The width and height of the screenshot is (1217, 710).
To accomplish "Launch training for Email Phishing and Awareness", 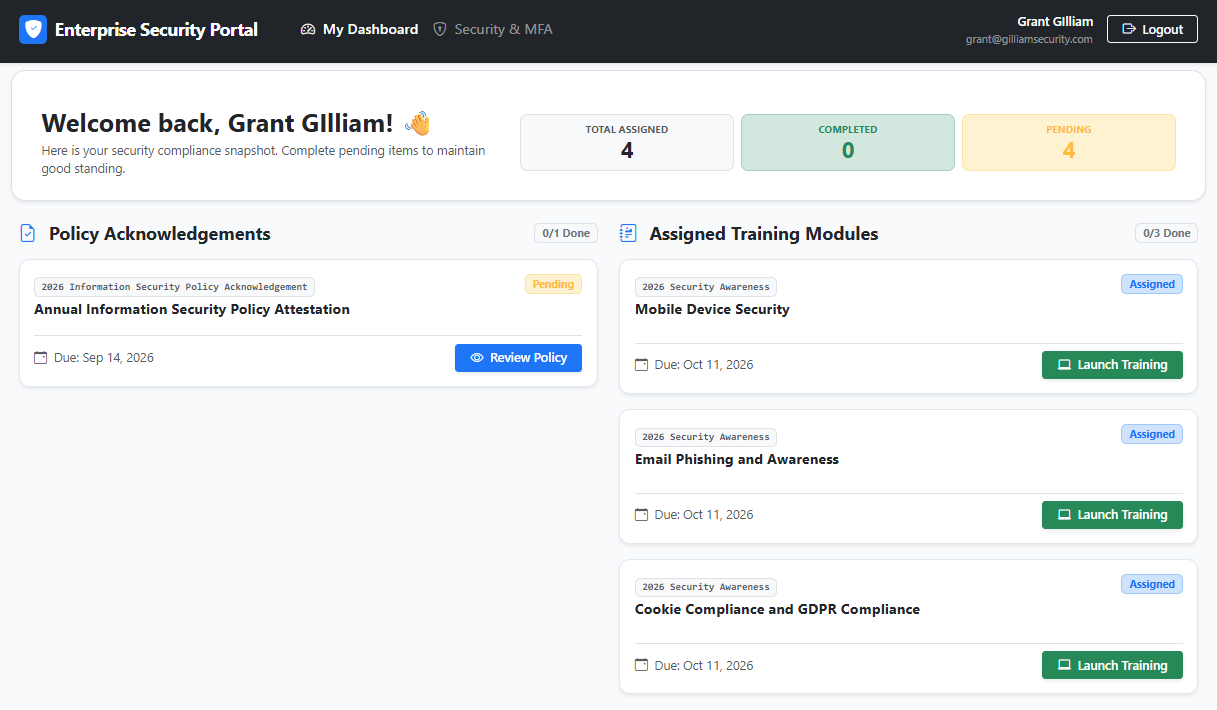I will pyautogui.click(x=1112, y=515).
